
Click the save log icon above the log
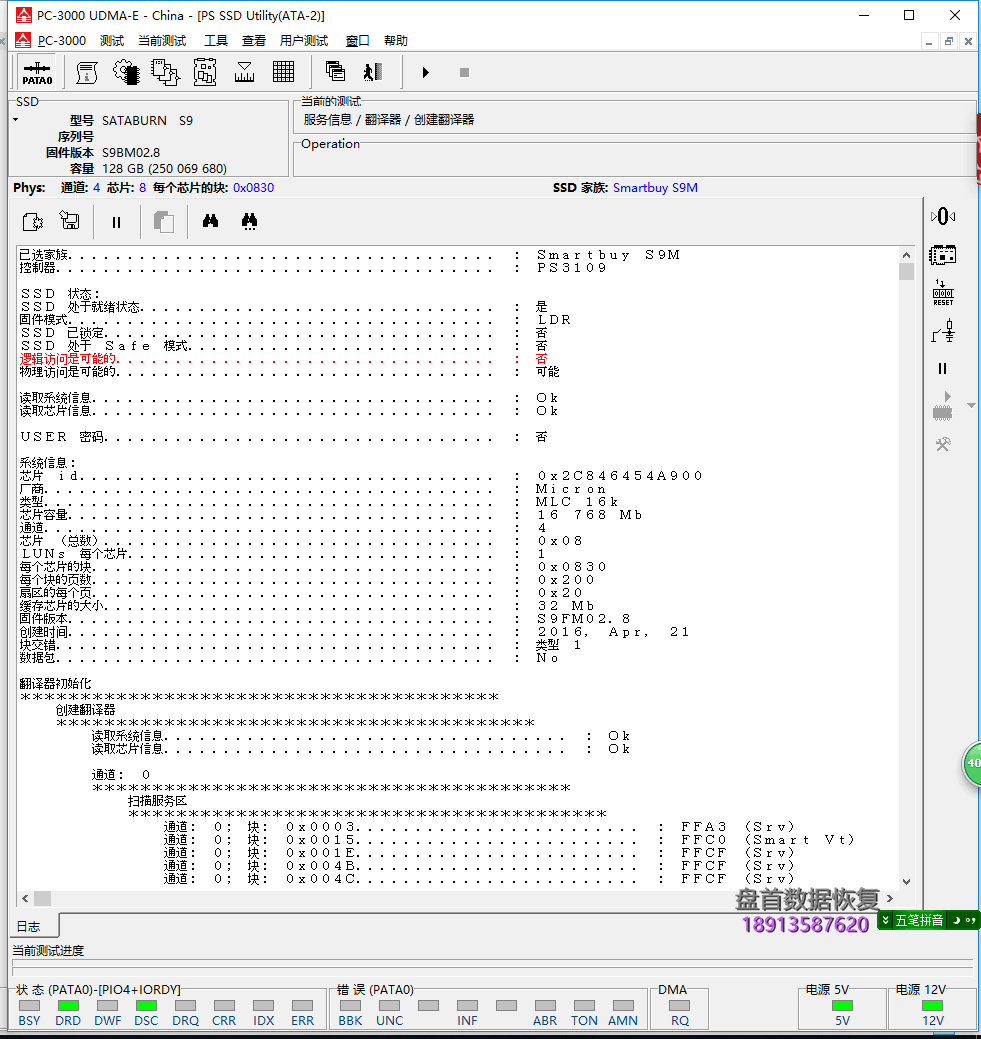70,220
